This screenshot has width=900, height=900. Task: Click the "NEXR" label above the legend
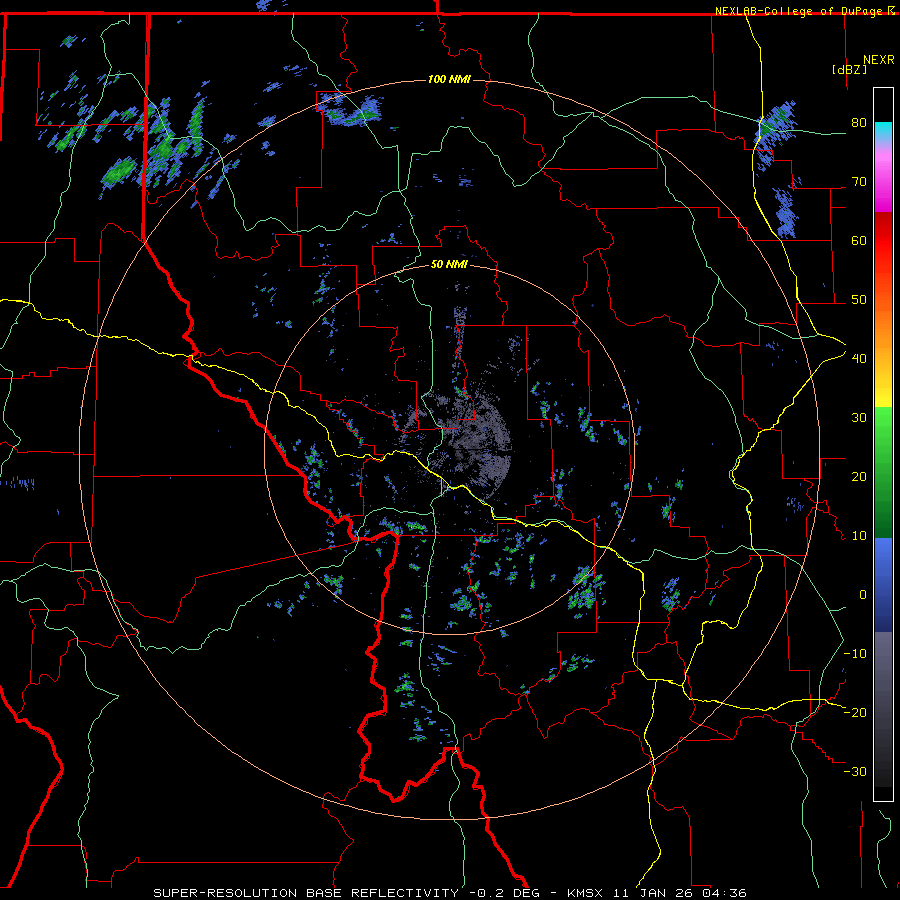(x=878, y=60)
